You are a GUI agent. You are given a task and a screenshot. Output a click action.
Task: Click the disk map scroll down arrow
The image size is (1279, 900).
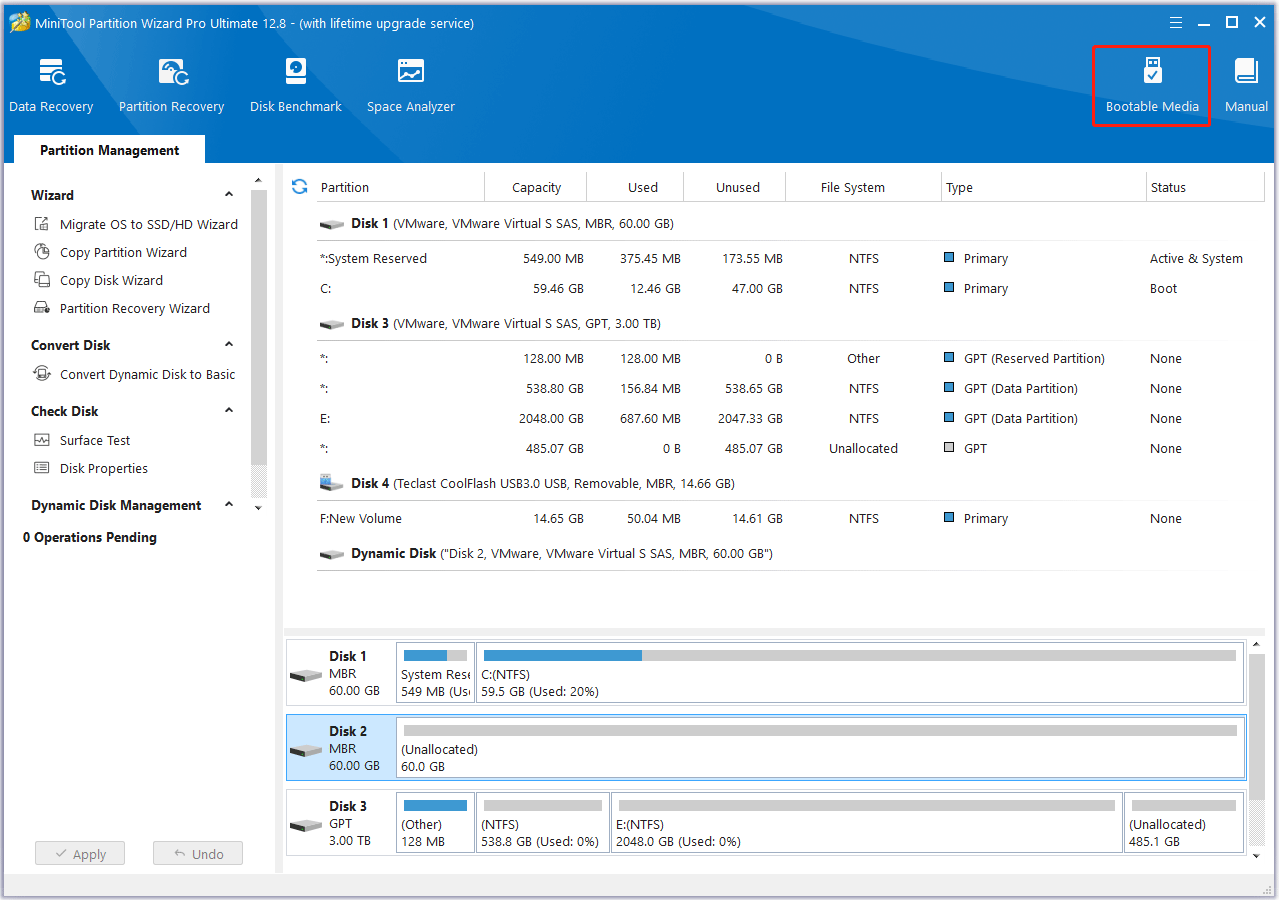1257,856
